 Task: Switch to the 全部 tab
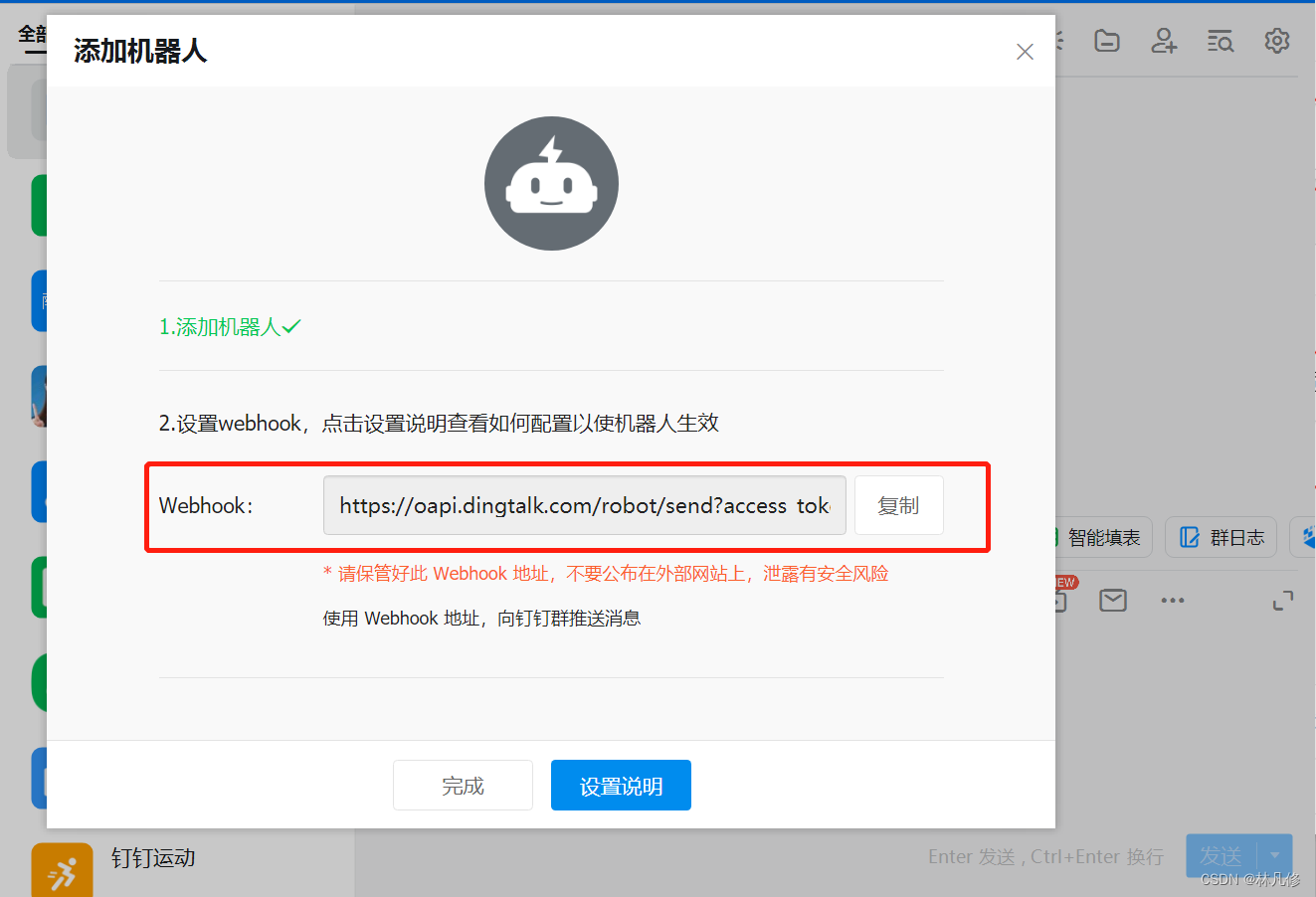click(x=32, y=35)
